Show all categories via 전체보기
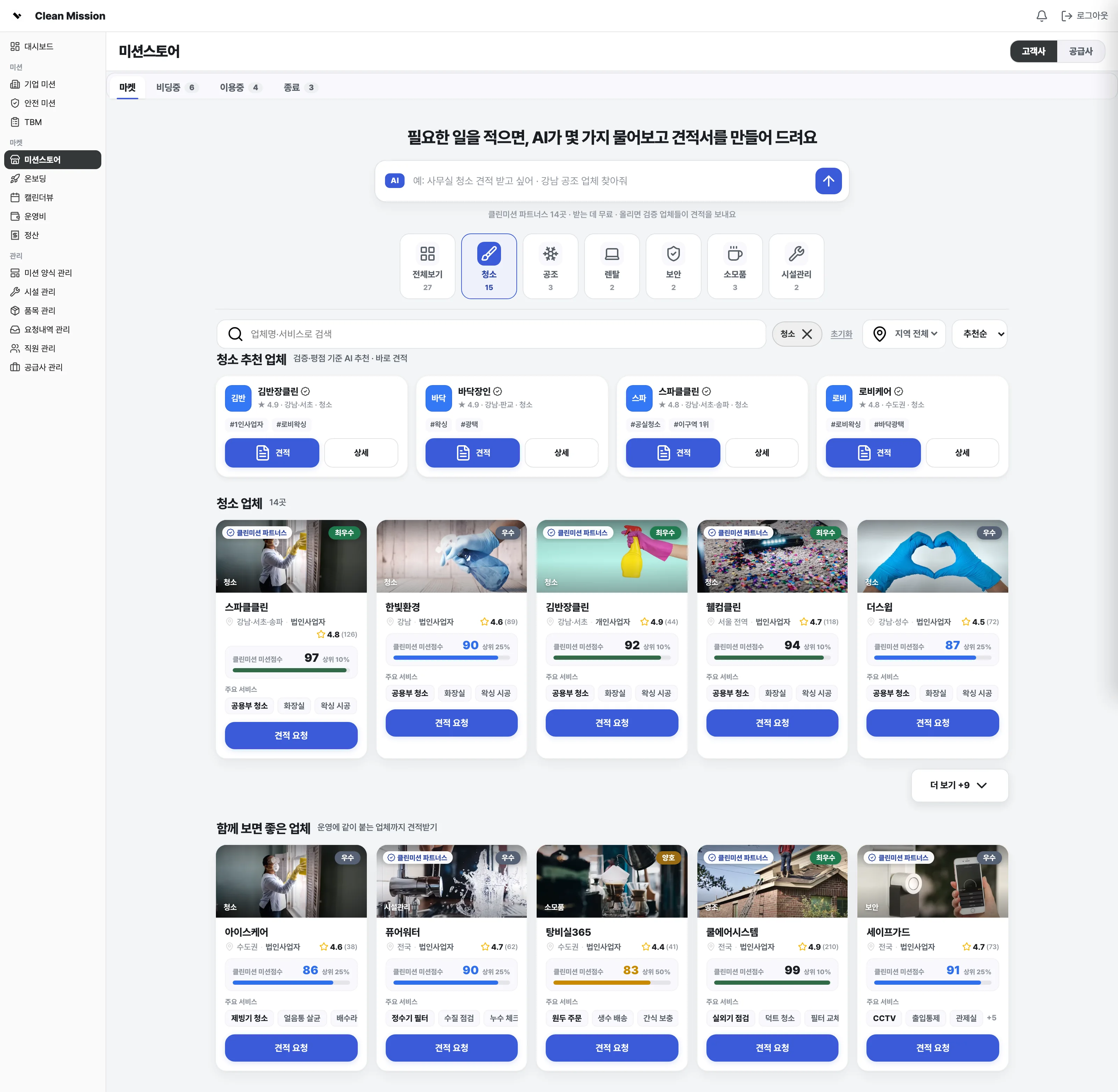The width and height of the screenshot is (1118, 1092). (x=428, y=266)
